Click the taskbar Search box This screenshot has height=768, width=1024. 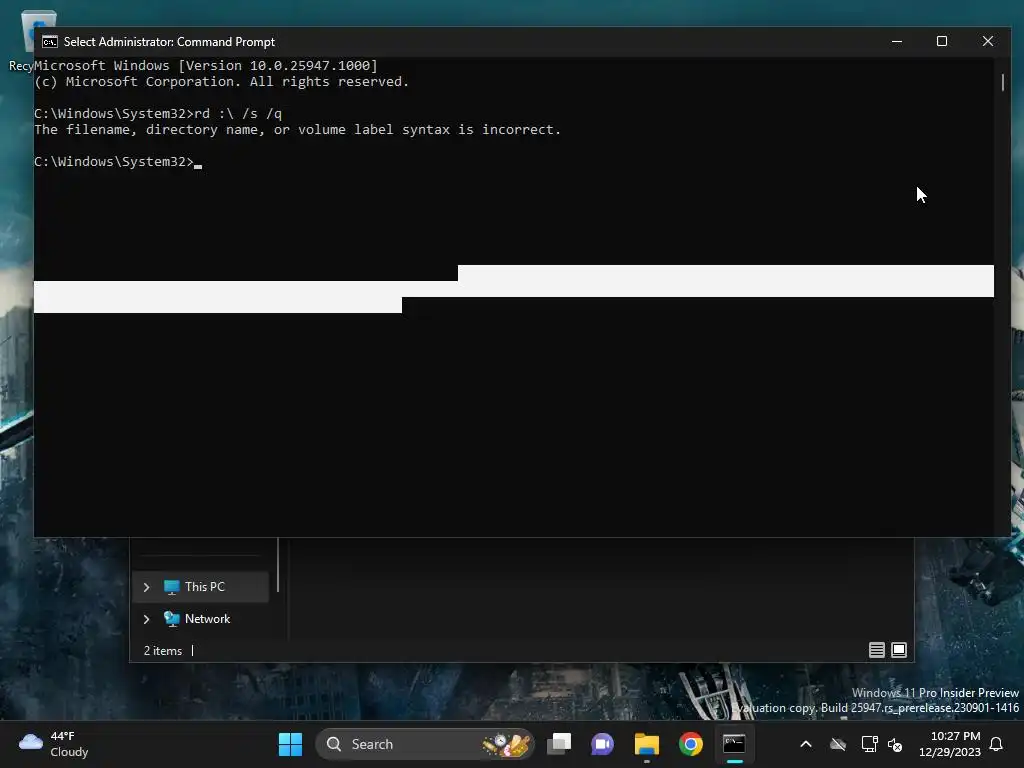point(424,744)
